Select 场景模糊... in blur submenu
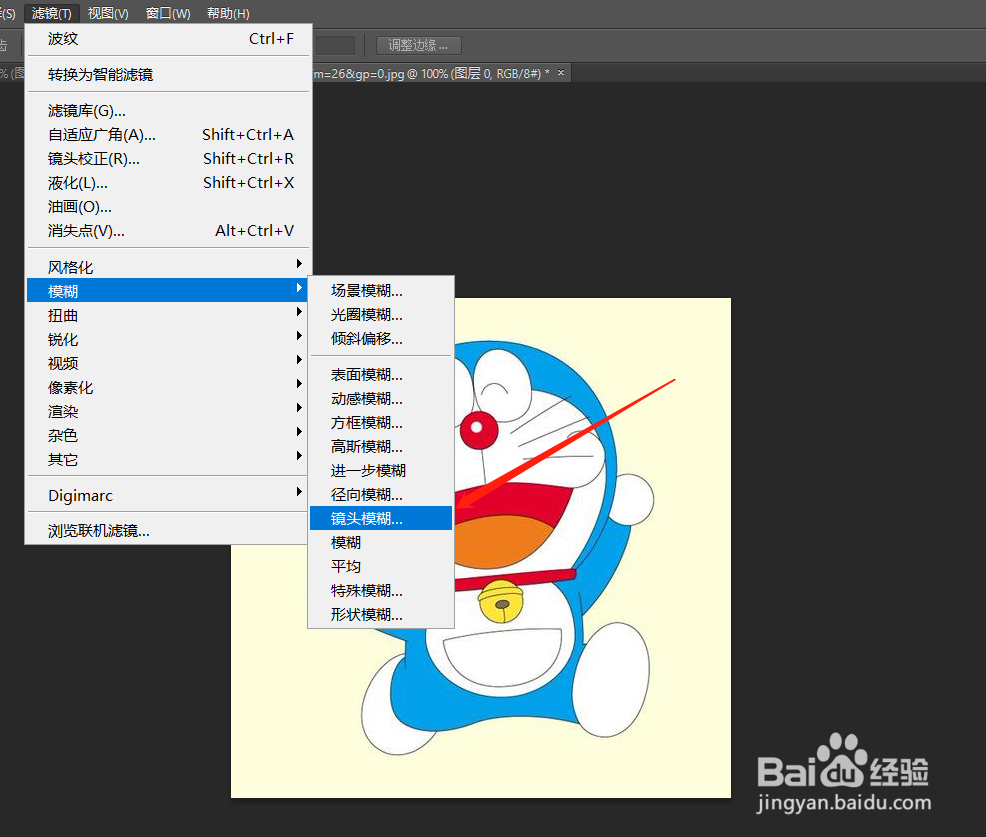The image size is (986, 837). pos(381,291)
